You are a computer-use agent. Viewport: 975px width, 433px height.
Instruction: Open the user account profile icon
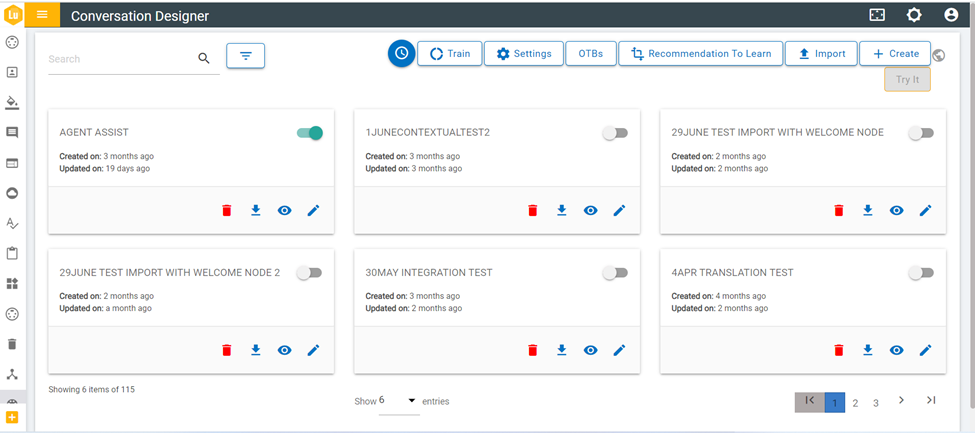tap(951, 16)
